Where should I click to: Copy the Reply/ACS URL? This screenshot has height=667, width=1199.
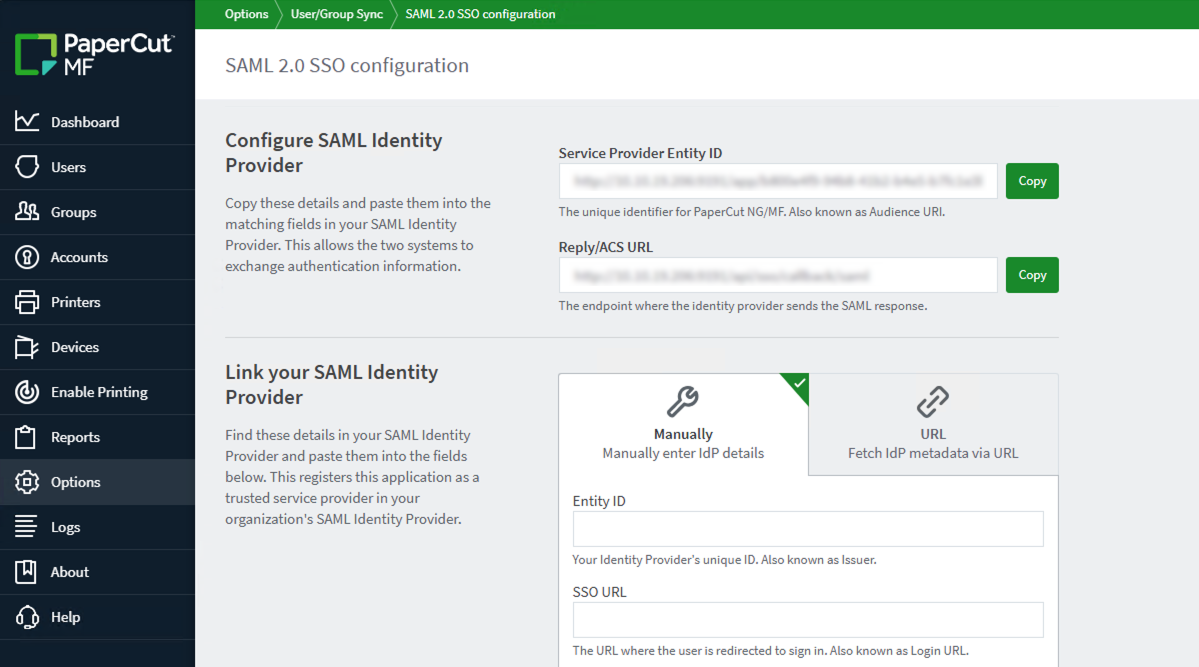tap(1032, 275)
